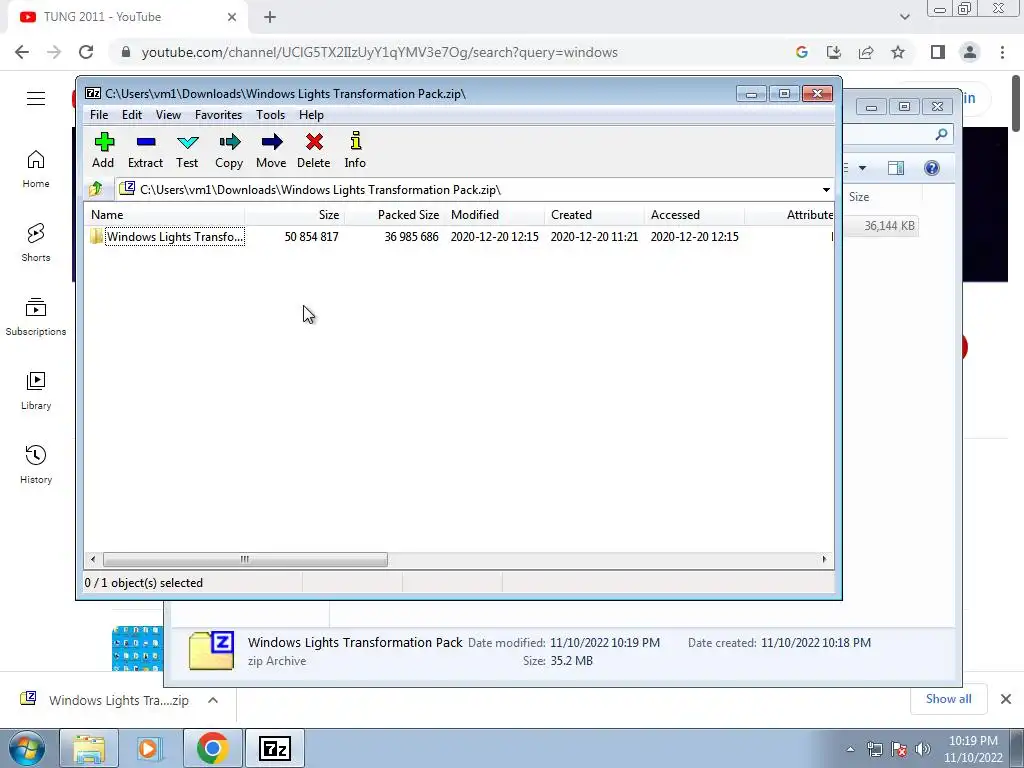
Task: Open History in YouTube sidebar
Action: [36, 464]
